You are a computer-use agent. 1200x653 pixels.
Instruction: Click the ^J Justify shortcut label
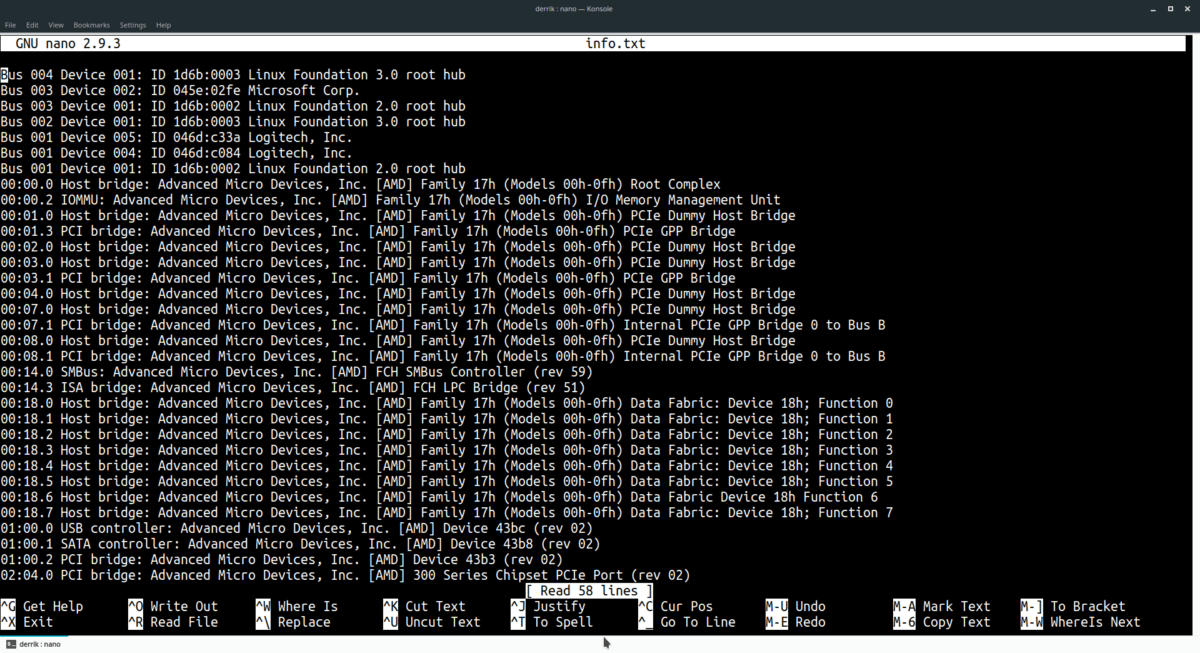click(x=548, y=606)
